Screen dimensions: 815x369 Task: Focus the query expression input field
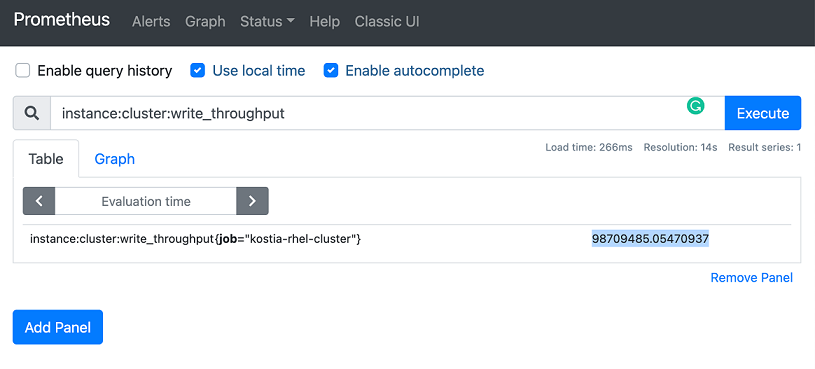(387, 113)
